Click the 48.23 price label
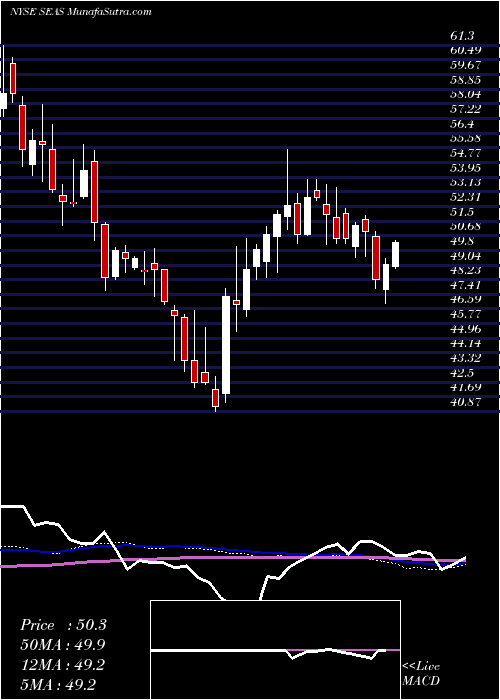Screen dimensions: 500x700 [x=466, y=271]
